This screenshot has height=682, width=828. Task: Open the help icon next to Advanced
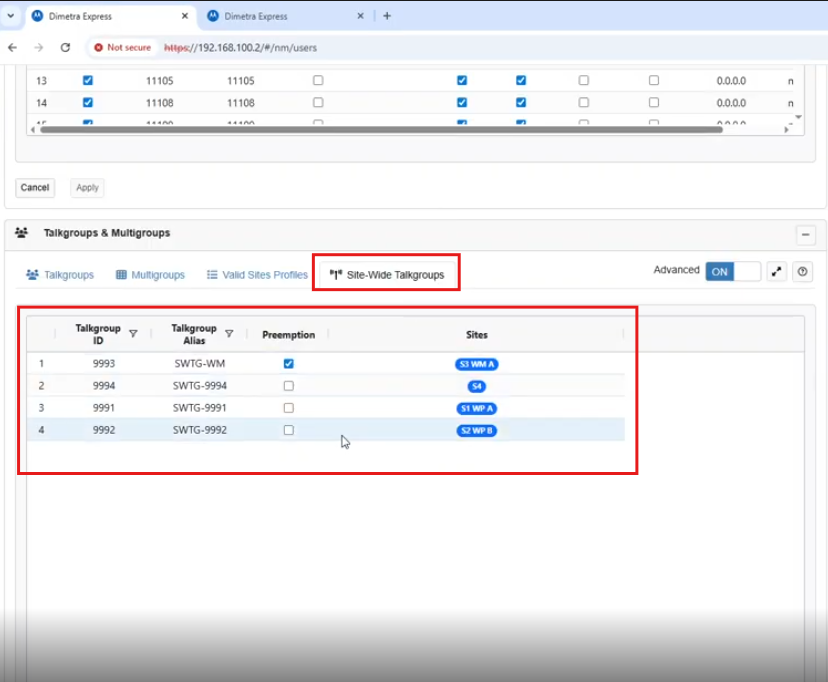[802, 271]
